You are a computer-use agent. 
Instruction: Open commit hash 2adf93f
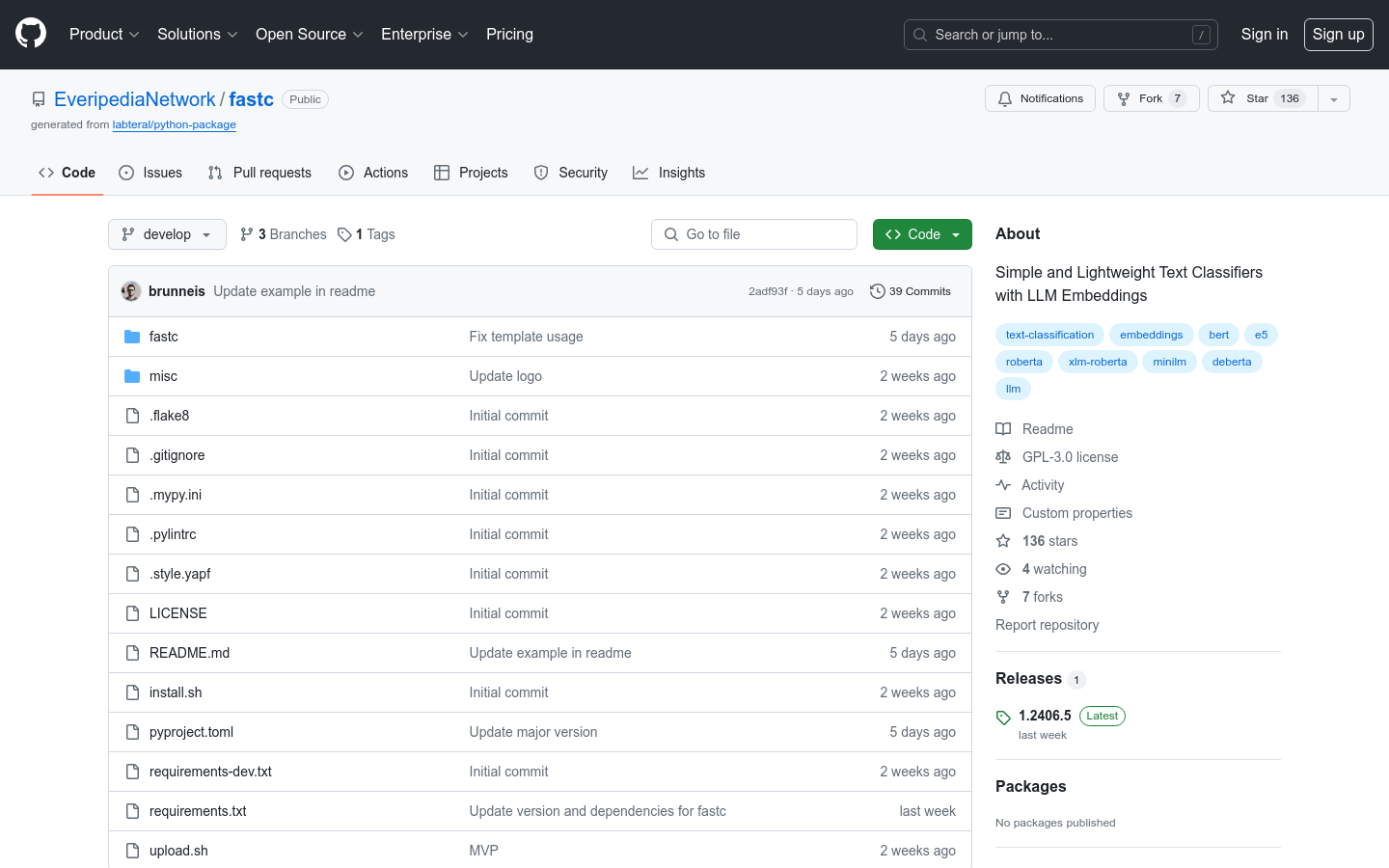coord(768,291)
